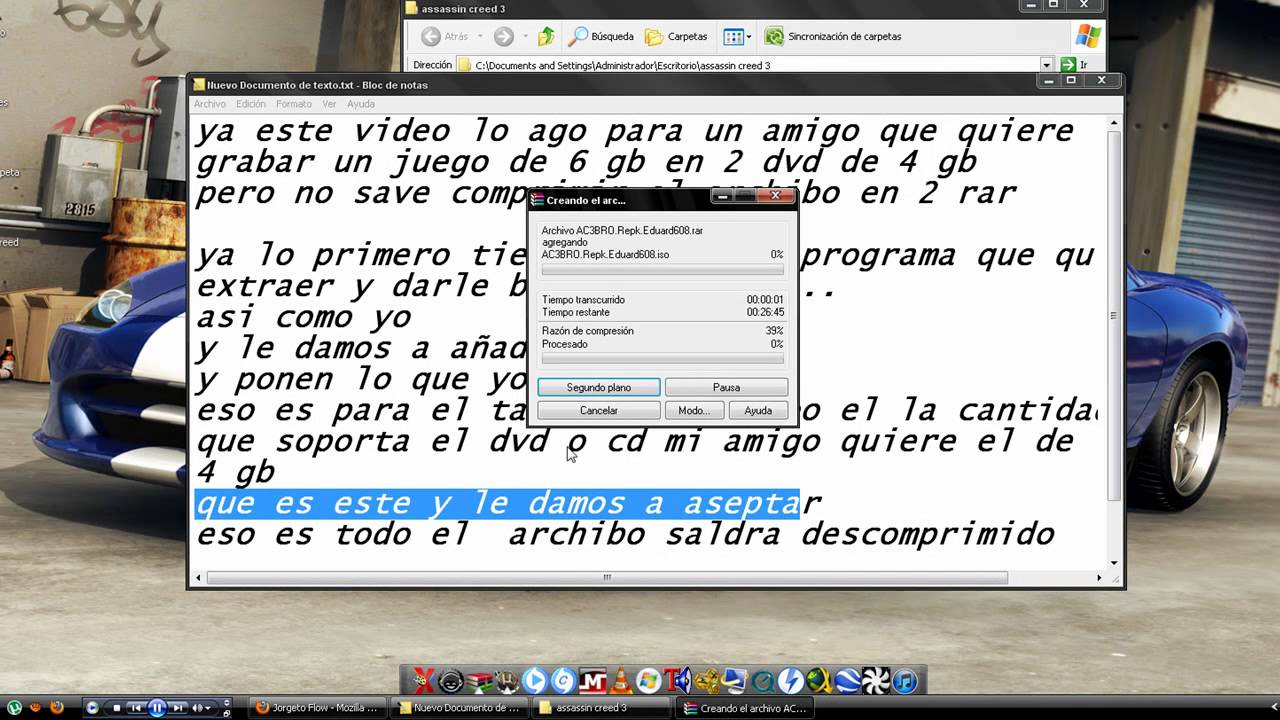Pause playback in the taskbar media player
Image resolution: width=1280 pixels, height=720 pixels.
[157, 707]
